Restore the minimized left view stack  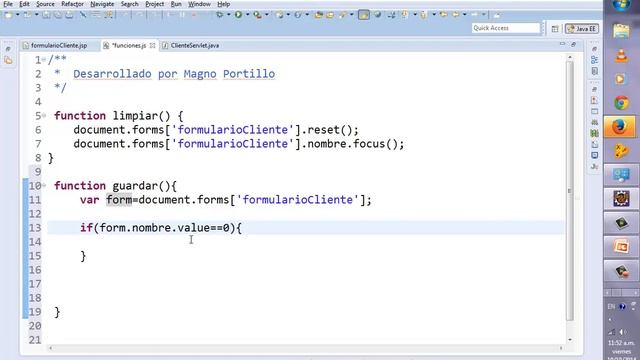tap(8, 49)
